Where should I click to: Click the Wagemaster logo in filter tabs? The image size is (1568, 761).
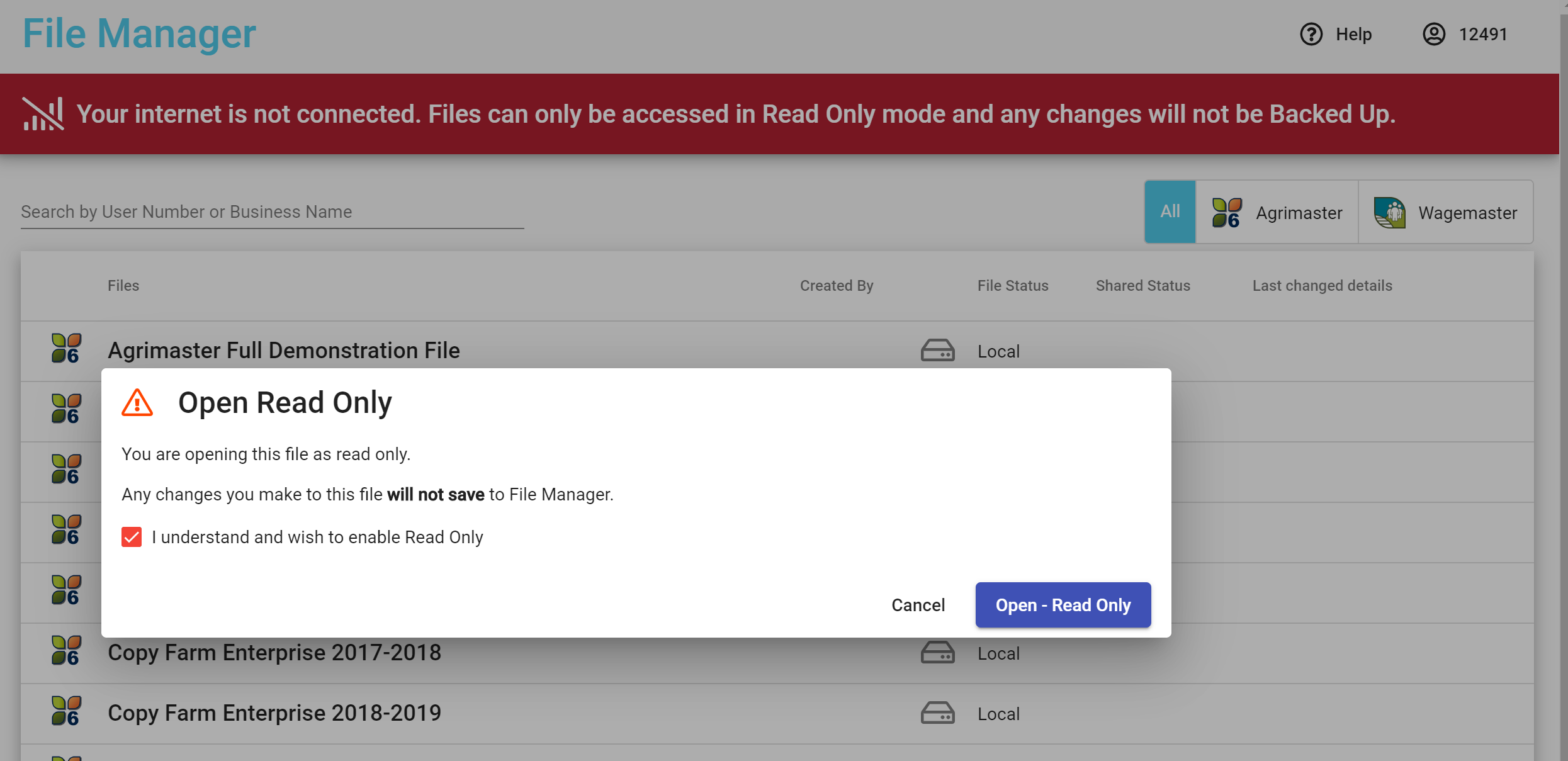pyautogui.click(x=1390, y=212)
